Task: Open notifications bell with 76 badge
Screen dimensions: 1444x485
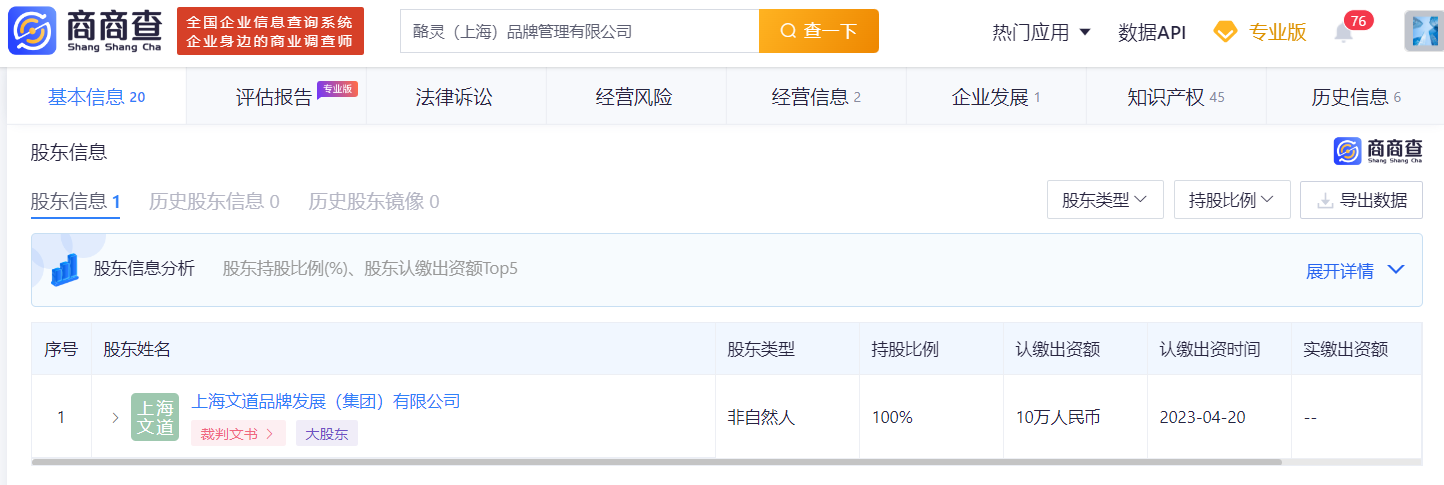Action: (x=1343, y=32)
